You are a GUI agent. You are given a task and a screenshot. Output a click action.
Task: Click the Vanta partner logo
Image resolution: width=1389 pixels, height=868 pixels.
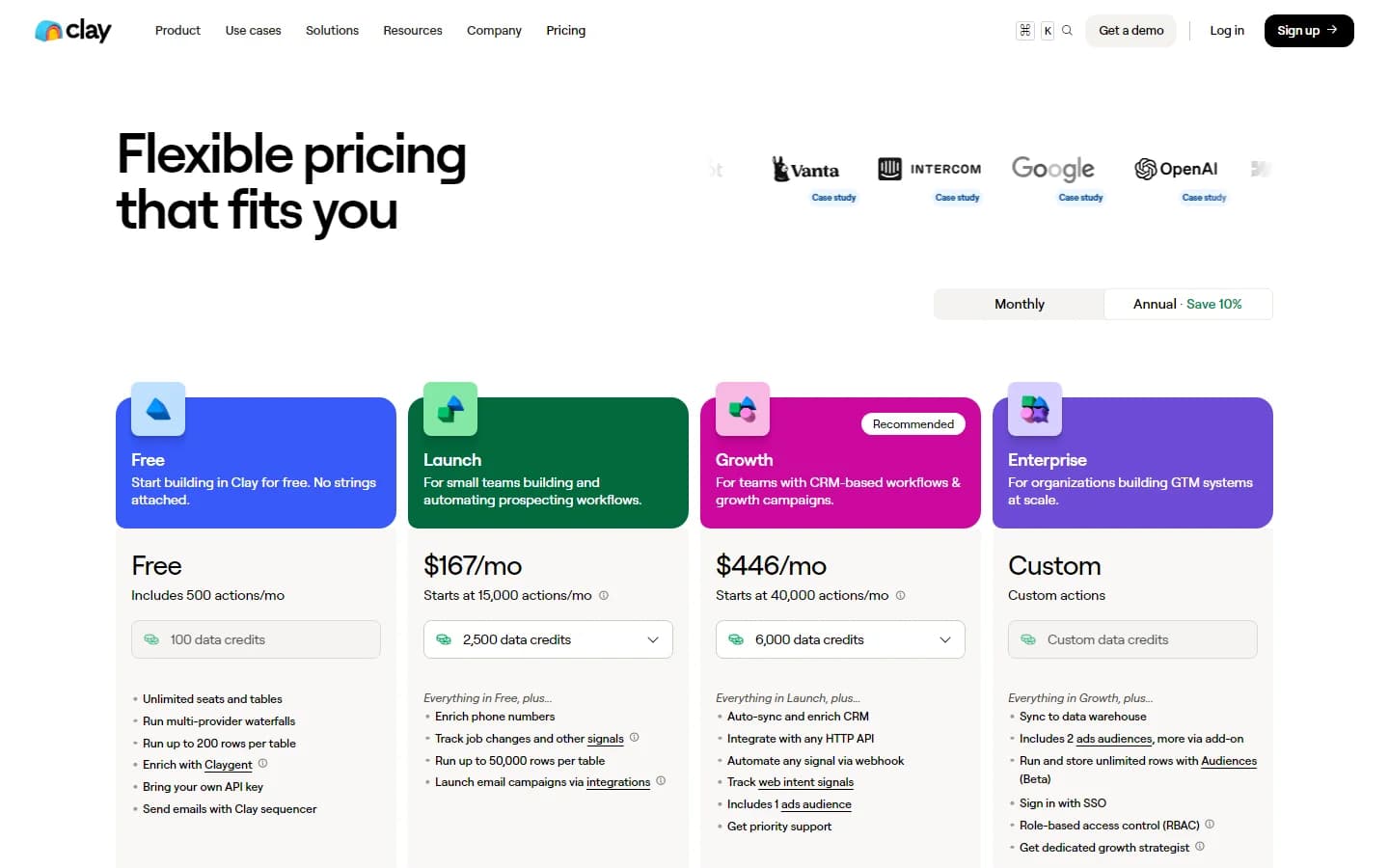(x=806, y=168)
